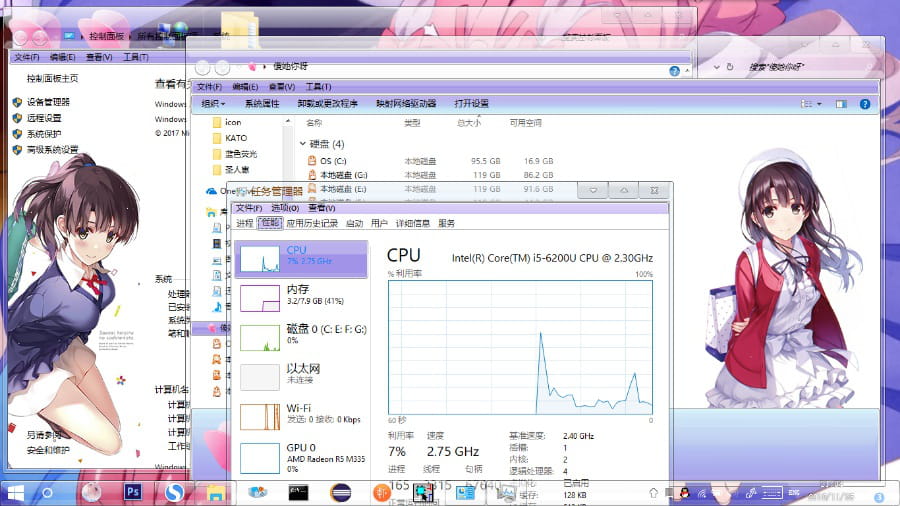Click 系统属性 in Explorer toolbar
Image resolution: width=900 pixels, height=506 pixels.
tap(262, 104)
